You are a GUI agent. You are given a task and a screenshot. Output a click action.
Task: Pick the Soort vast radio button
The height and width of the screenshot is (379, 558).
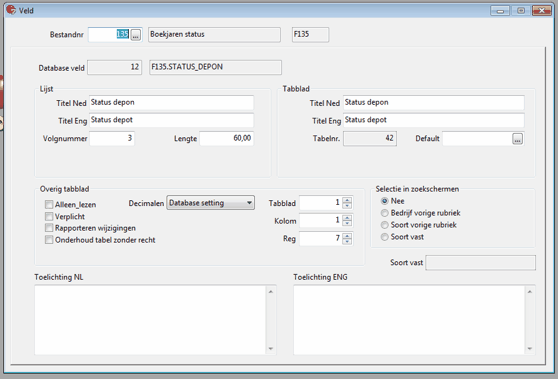pyautogui.click(x=384, y=237)
